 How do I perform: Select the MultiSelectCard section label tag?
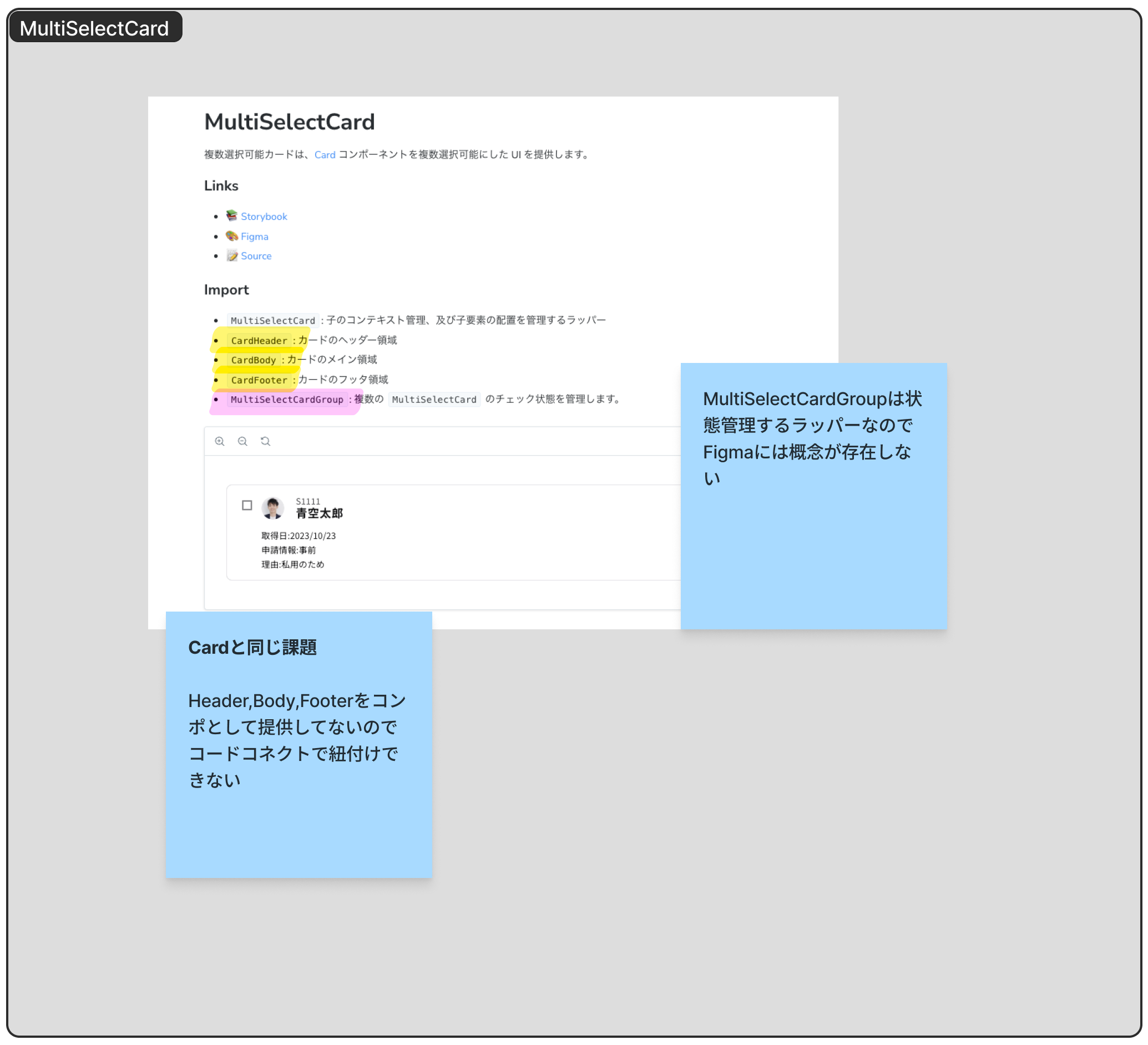tap(94, 28)
